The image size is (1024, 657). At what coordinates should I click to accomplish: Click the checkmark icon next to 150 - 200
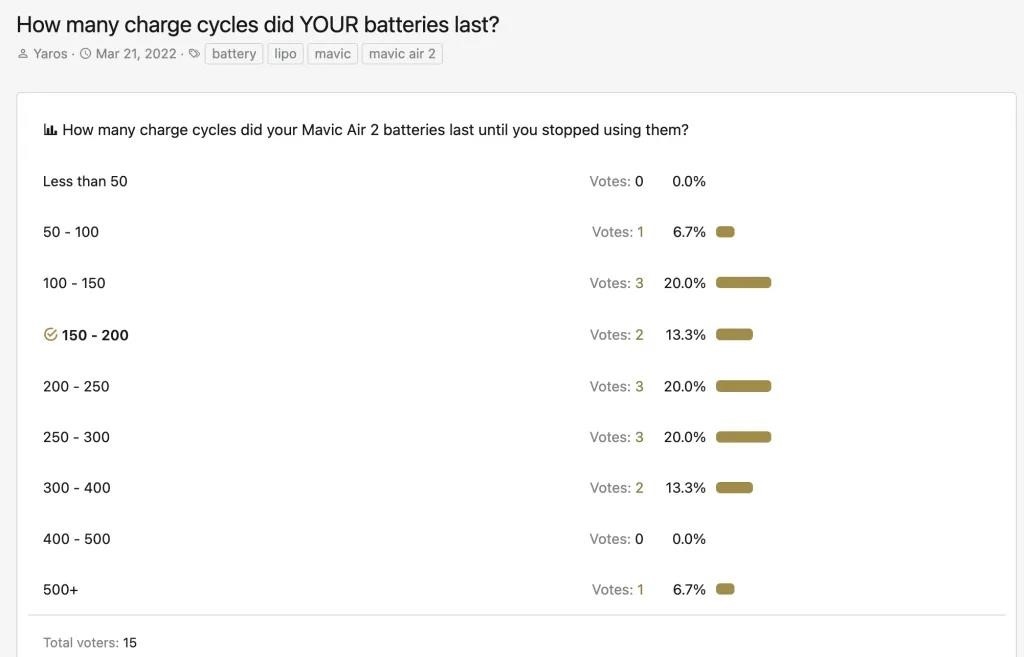pos(50,335)
